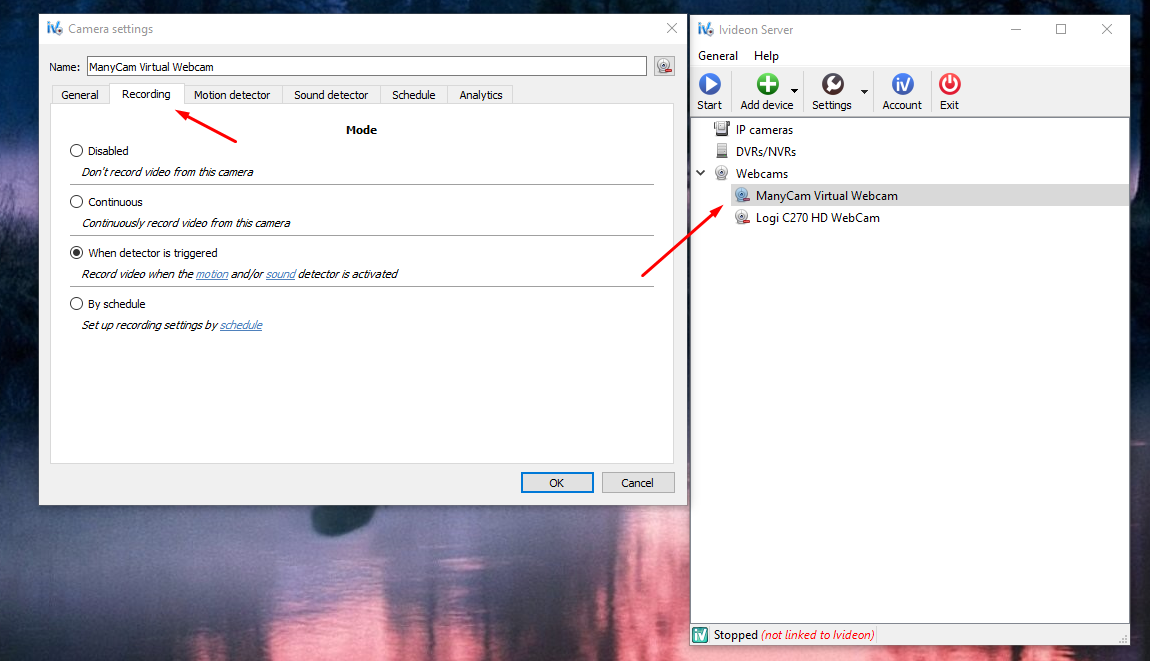This screenshot has width=1150, height=661.
Task: Click the Cancel button
Action: (x=637, y=483)
